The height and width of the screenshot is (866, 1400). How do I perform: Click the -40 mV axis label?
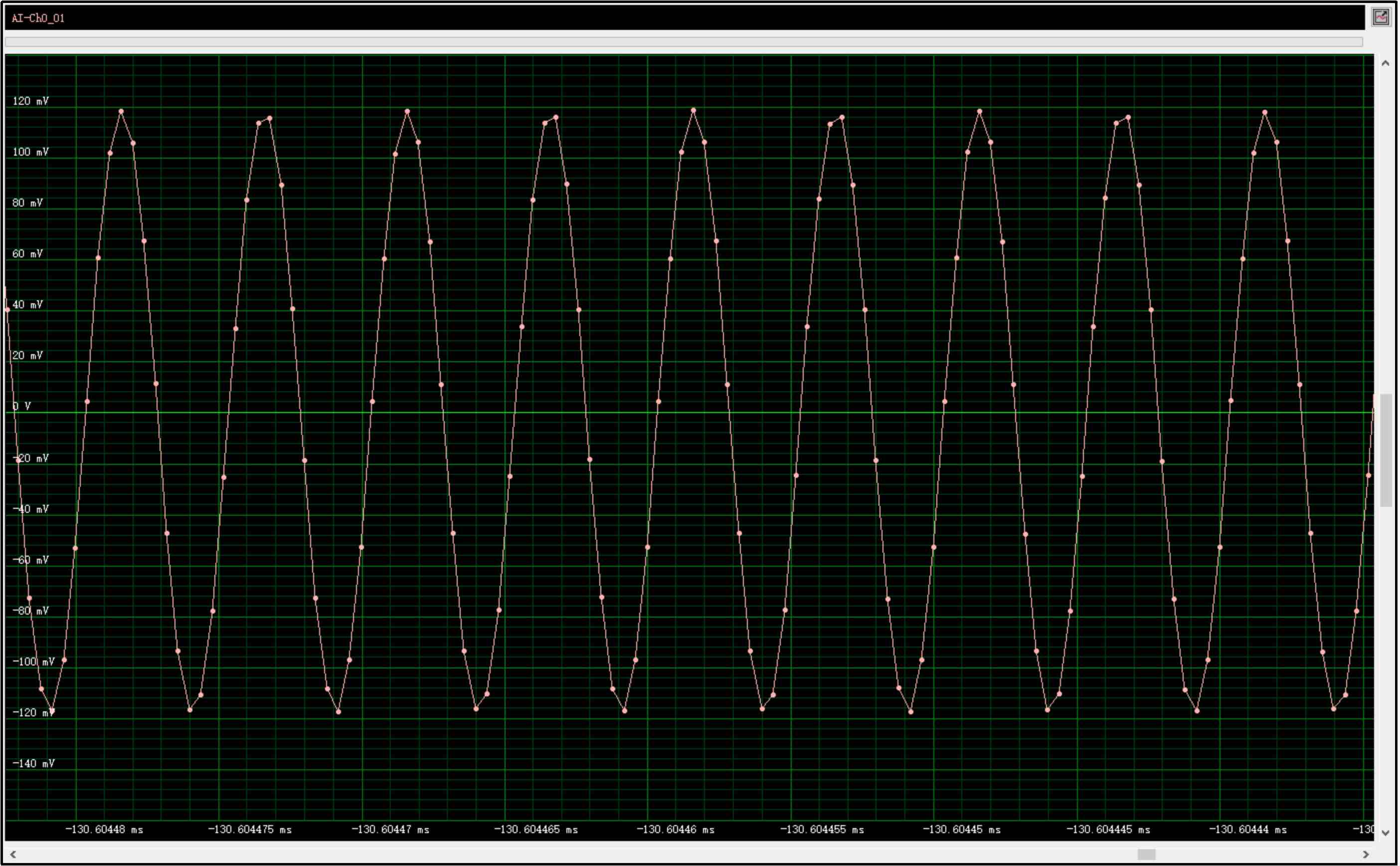pos(31,510)
